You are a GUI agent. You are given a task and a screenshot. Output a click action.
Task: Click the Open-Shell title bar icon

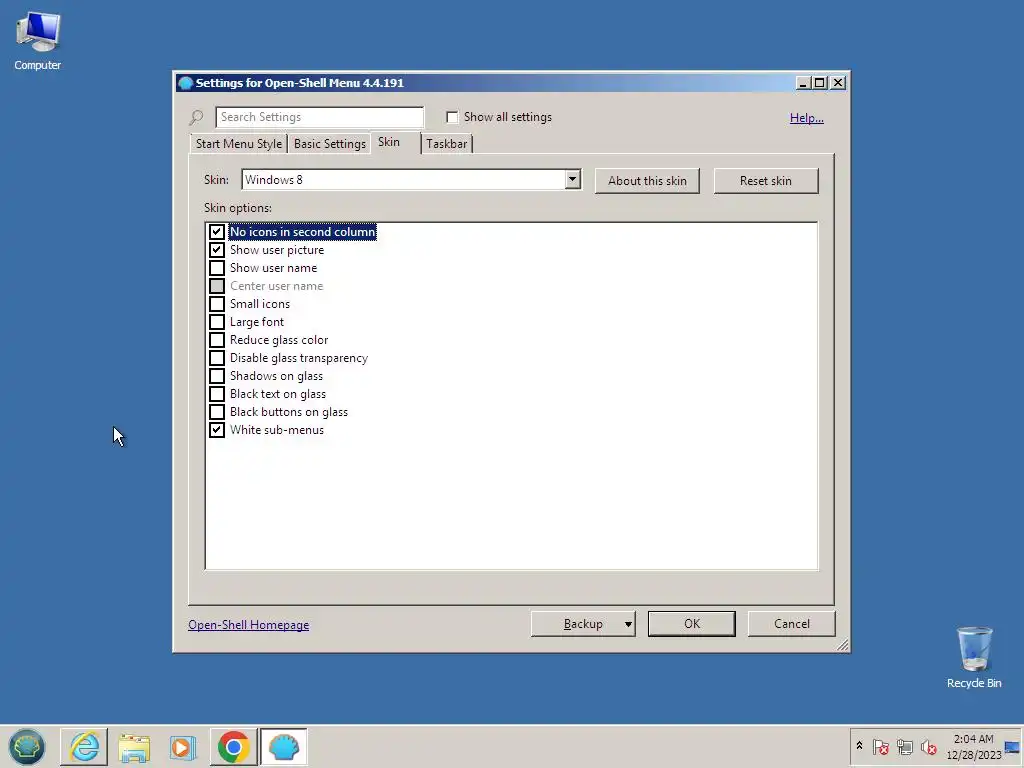[185, 83]
